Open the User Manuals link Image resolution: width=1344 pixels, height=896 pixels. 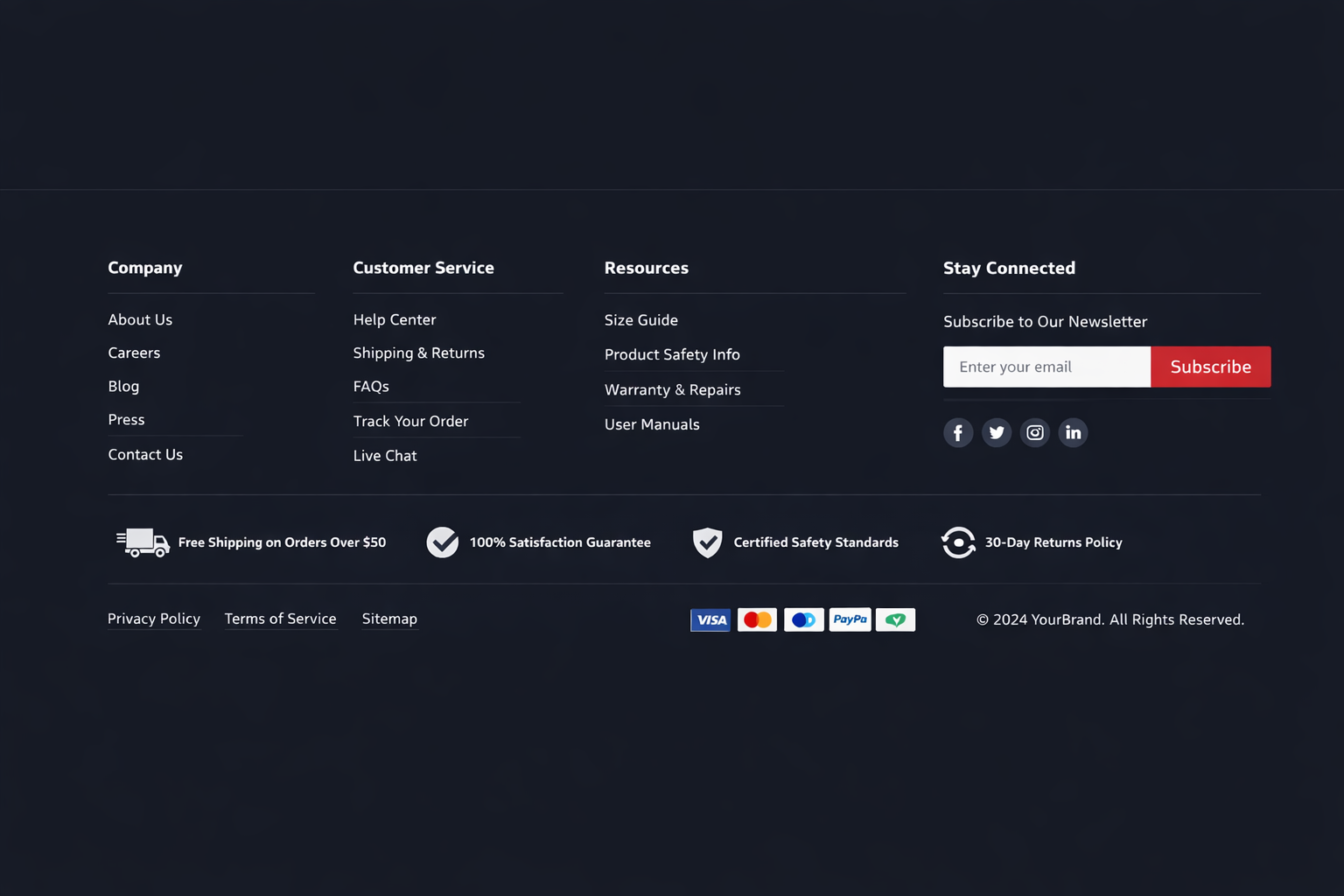click(x=652, y=424)
